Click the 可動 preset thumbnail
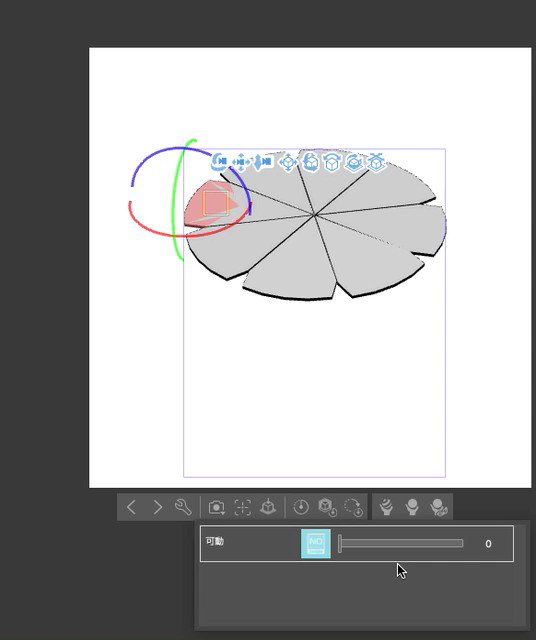536x640 pixels. pos(316,544)
